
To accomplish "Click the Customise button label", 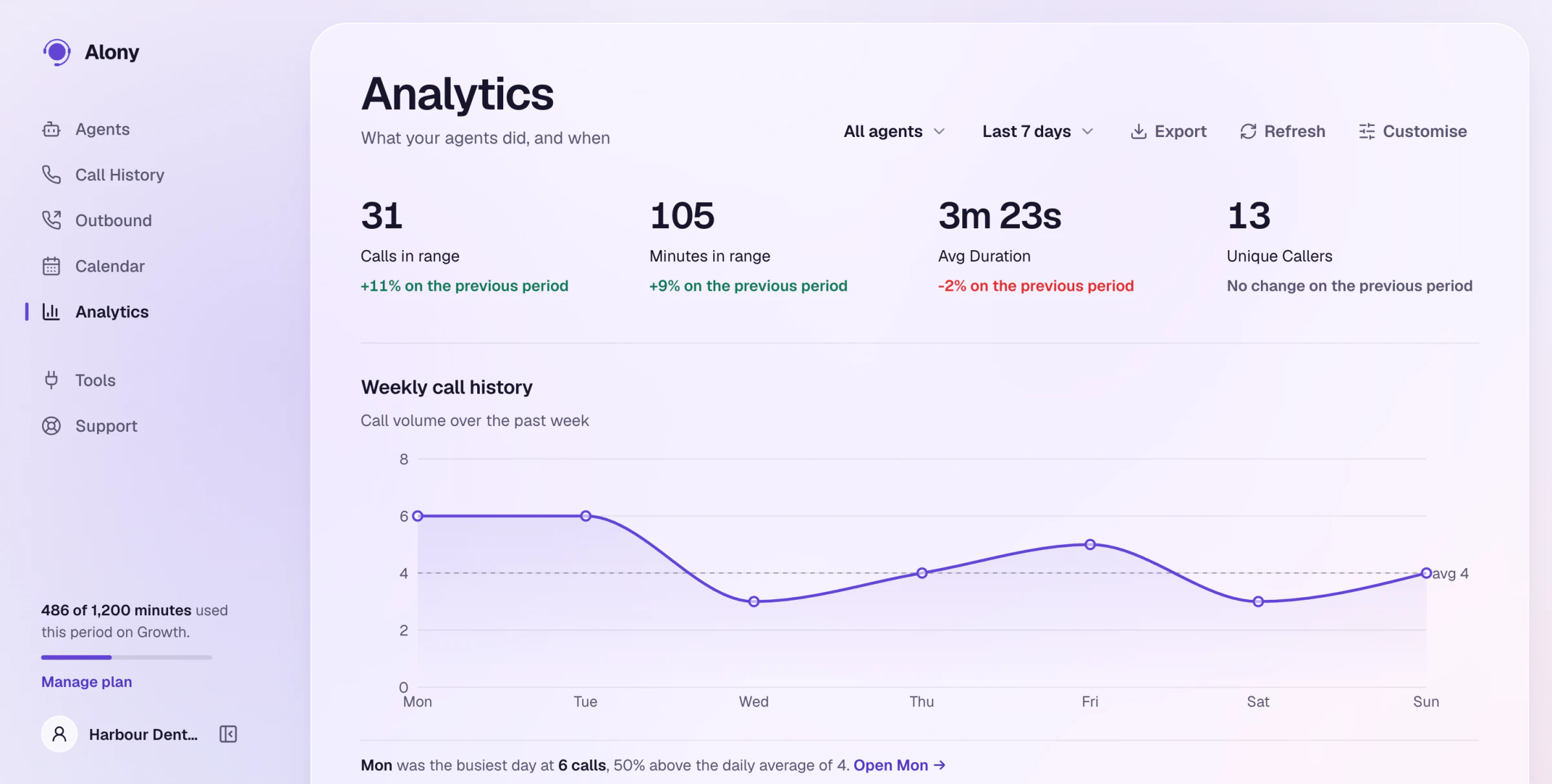I will (x=1425, y=131).
